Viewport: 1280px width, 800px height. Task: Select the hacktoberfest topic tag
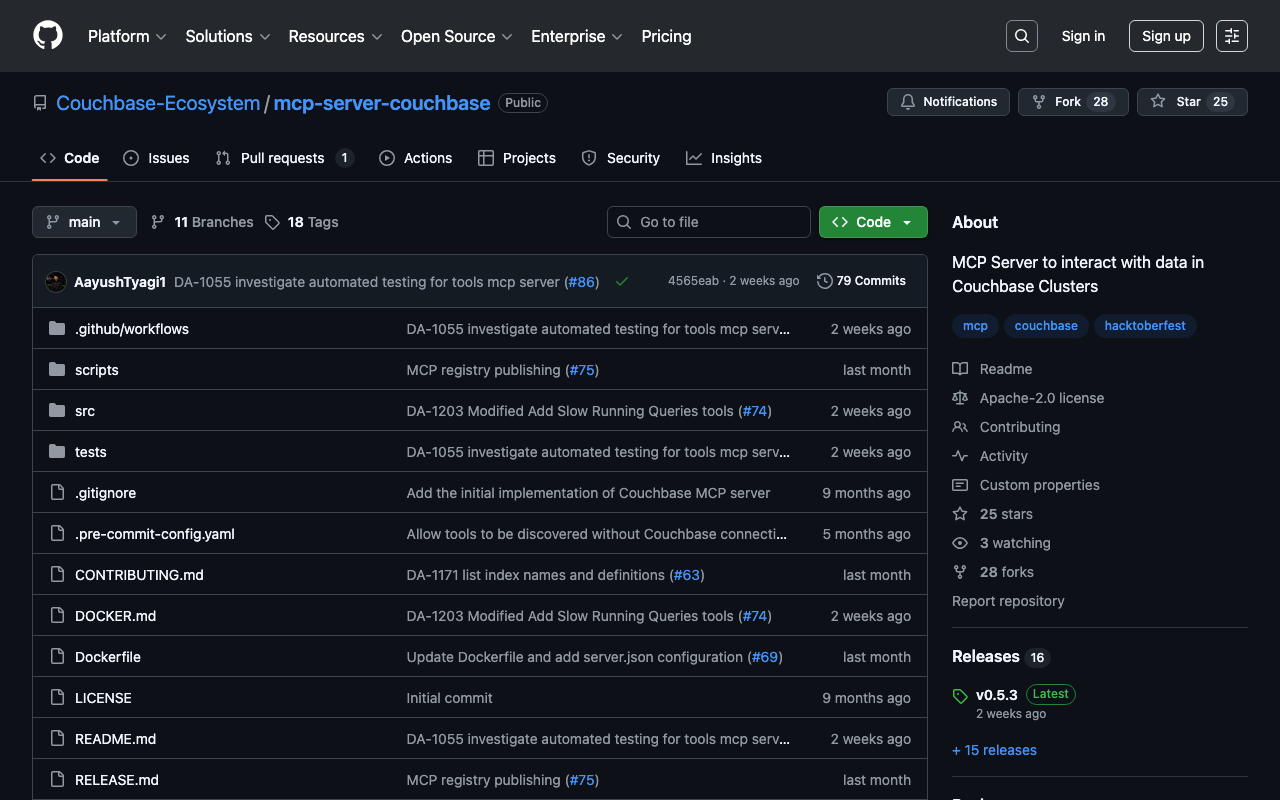pyautogui.click(x=1144, y=326)
